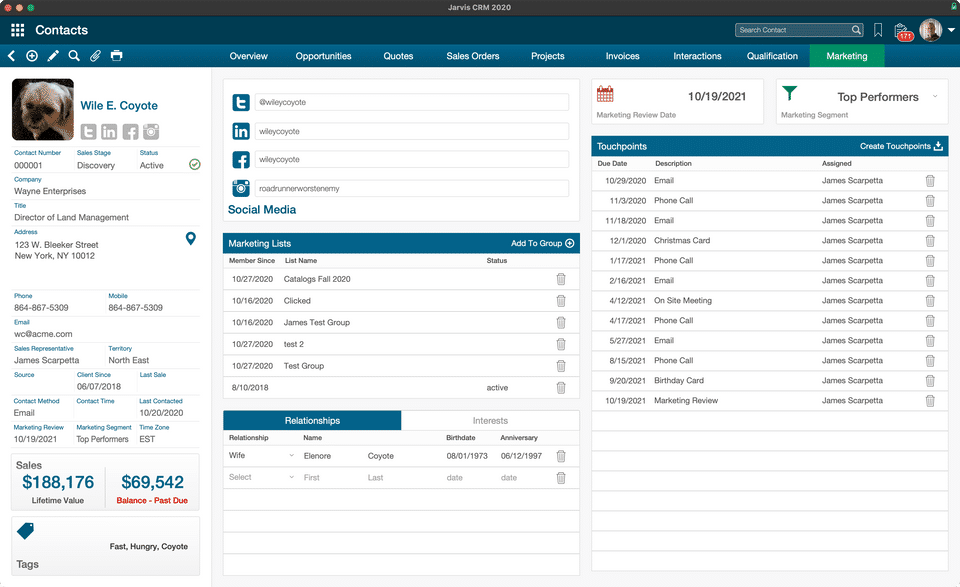
Task: Click the blue Tags label icon
Action: pyautogui.click(x=26, y=531)
